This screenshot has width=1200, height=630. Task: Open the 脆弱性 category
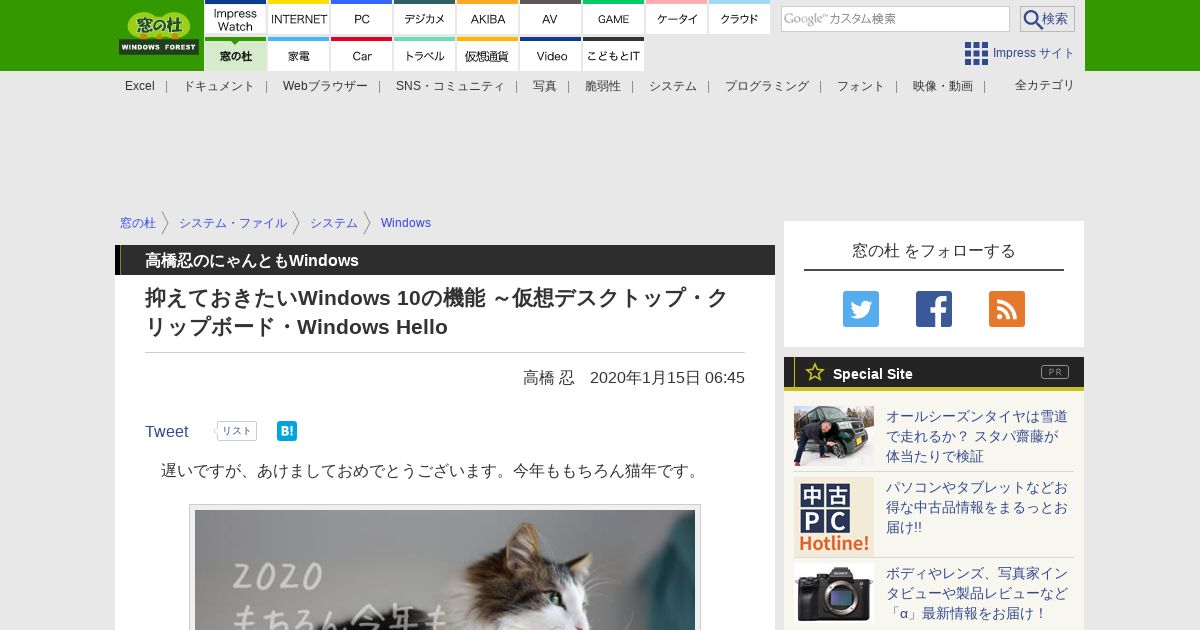click(603, 86)
